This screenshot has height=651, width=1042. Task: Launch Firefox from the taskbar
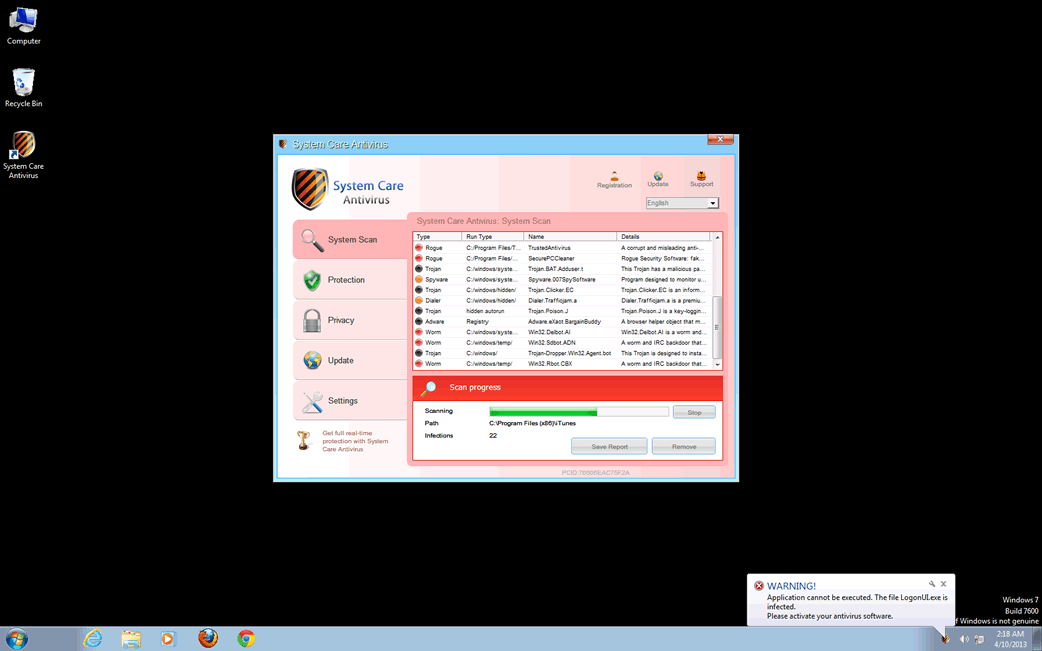pyautogui.click(x=208, y=638)
